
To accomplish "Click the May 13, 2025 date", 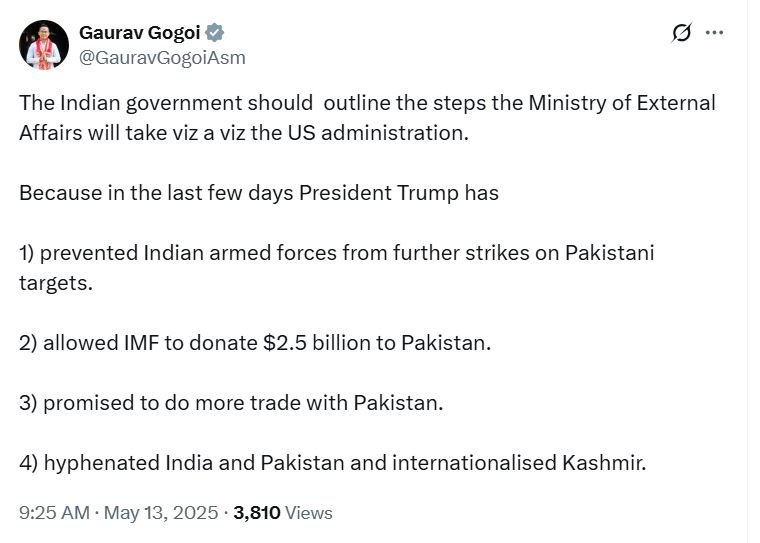I will click(x=161, y=512).
